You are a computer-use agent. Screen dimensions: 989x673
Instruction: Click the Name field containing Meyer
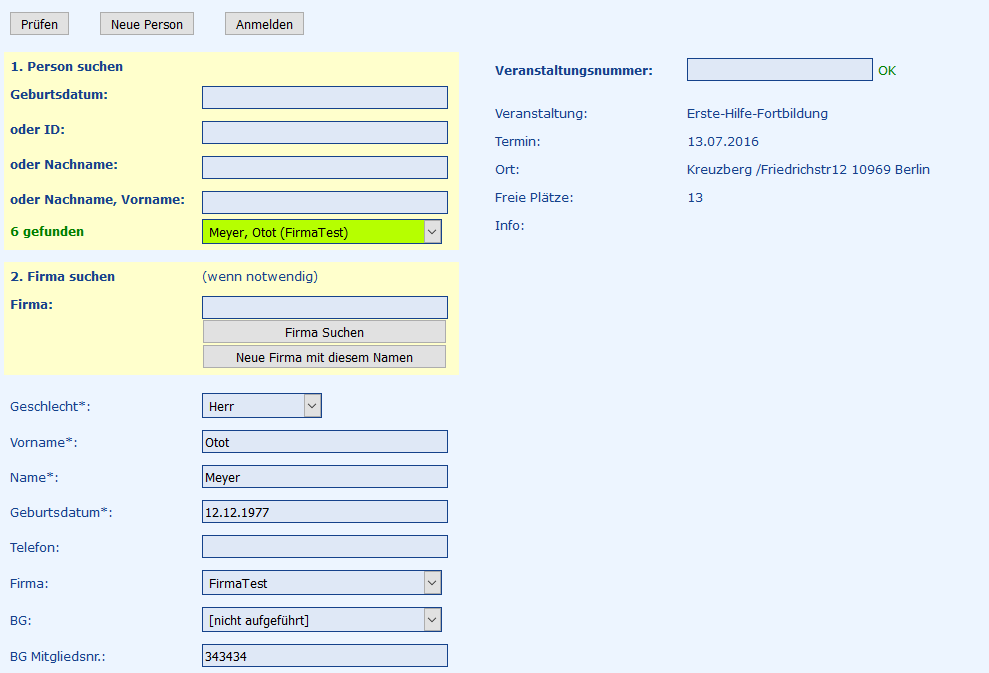tap(324, 477)
